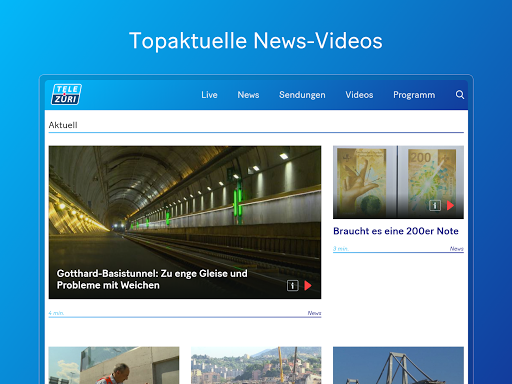Screen dimensions: 512x384
Task: Open the Live menu item
Action: [209, 95]
